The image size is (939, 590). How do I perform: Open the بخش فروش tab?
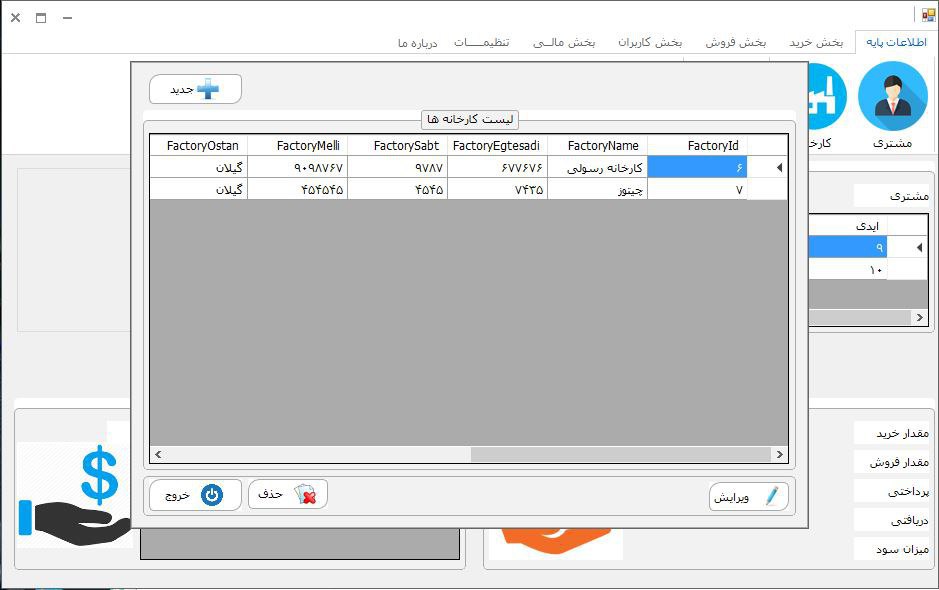(735, 42)
